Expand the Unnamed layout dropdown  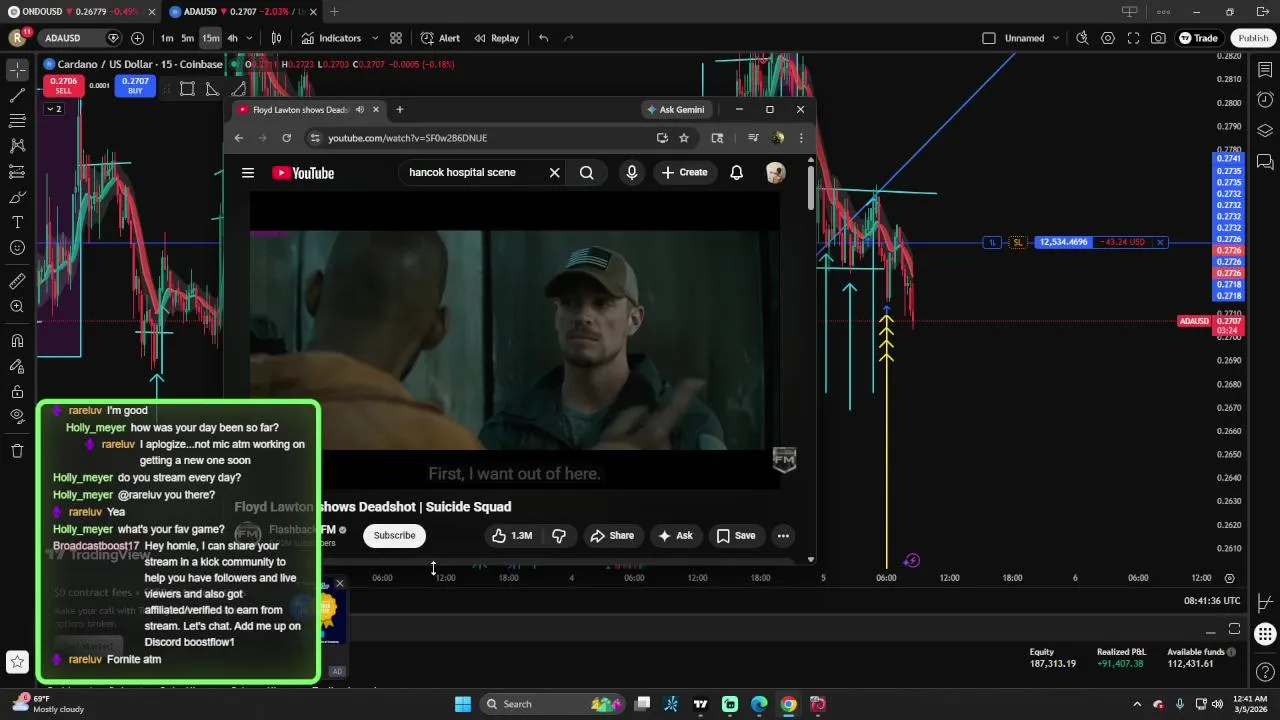click(1056, 38)
